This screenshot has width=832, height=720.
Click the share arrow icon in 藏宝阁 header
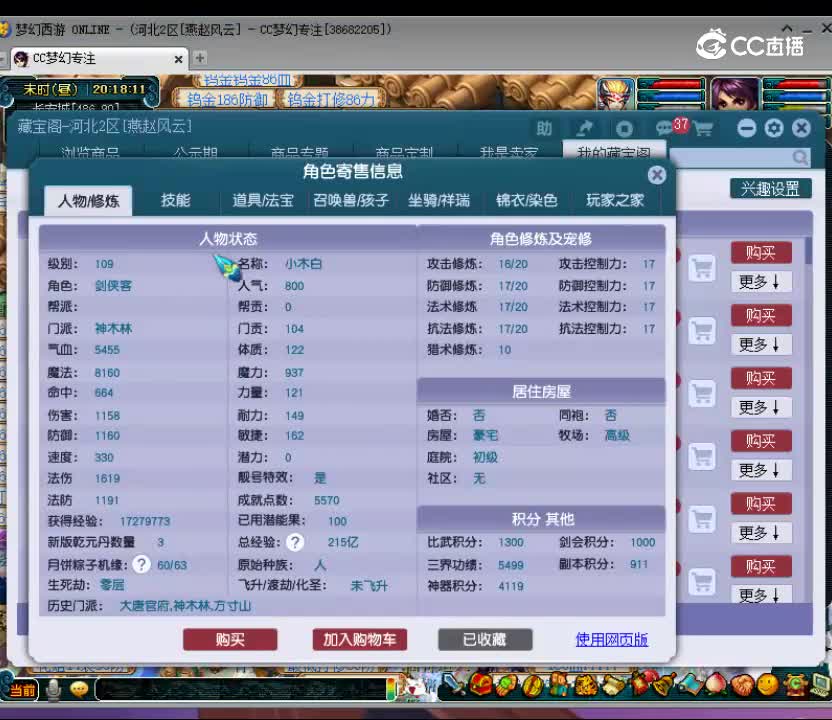584,128
